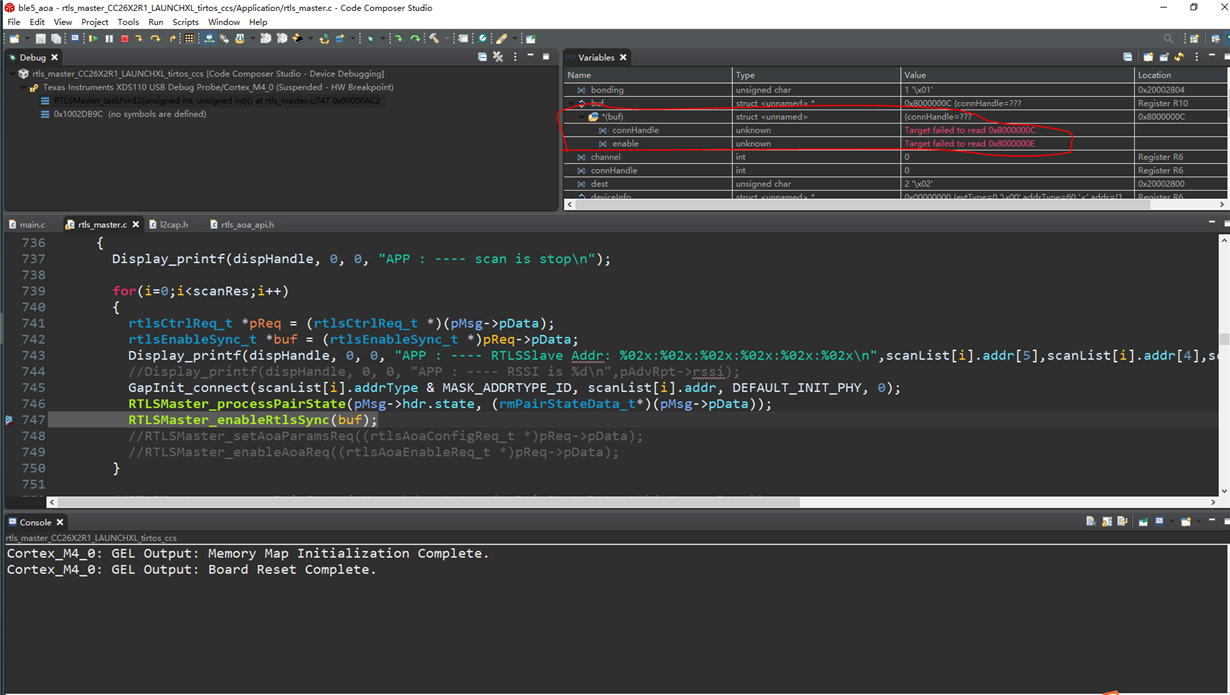Switch to the l2cap.h editor tab

174,225
